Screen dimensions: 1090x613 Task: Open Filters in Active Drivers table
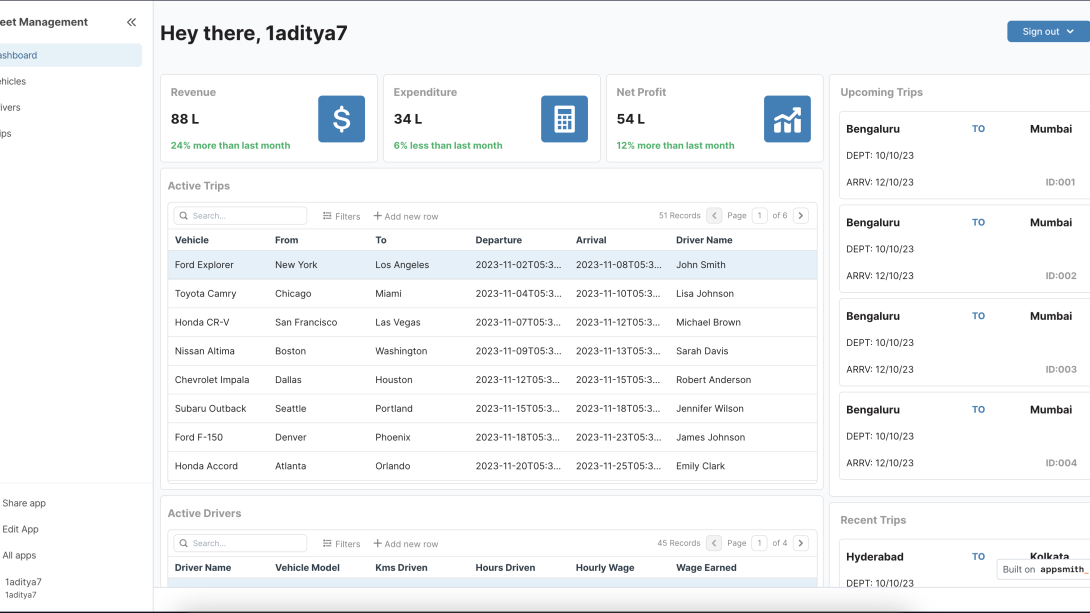click(341, 543)
